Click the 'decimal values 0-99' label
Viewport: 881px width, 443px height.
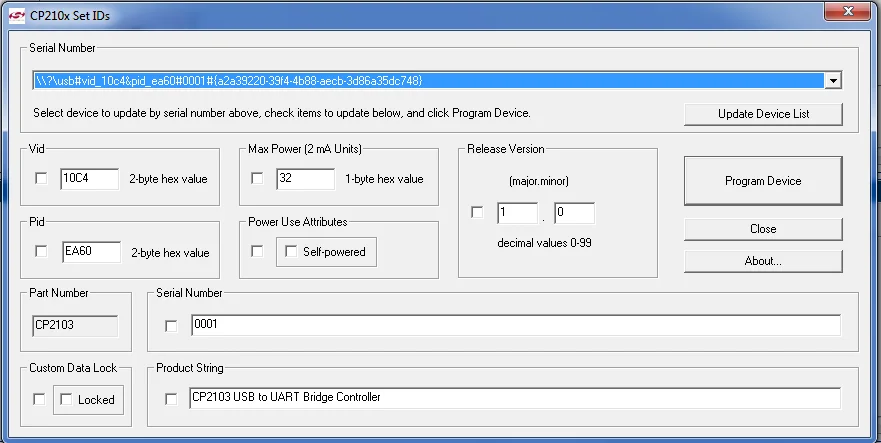tap(544, 243)
